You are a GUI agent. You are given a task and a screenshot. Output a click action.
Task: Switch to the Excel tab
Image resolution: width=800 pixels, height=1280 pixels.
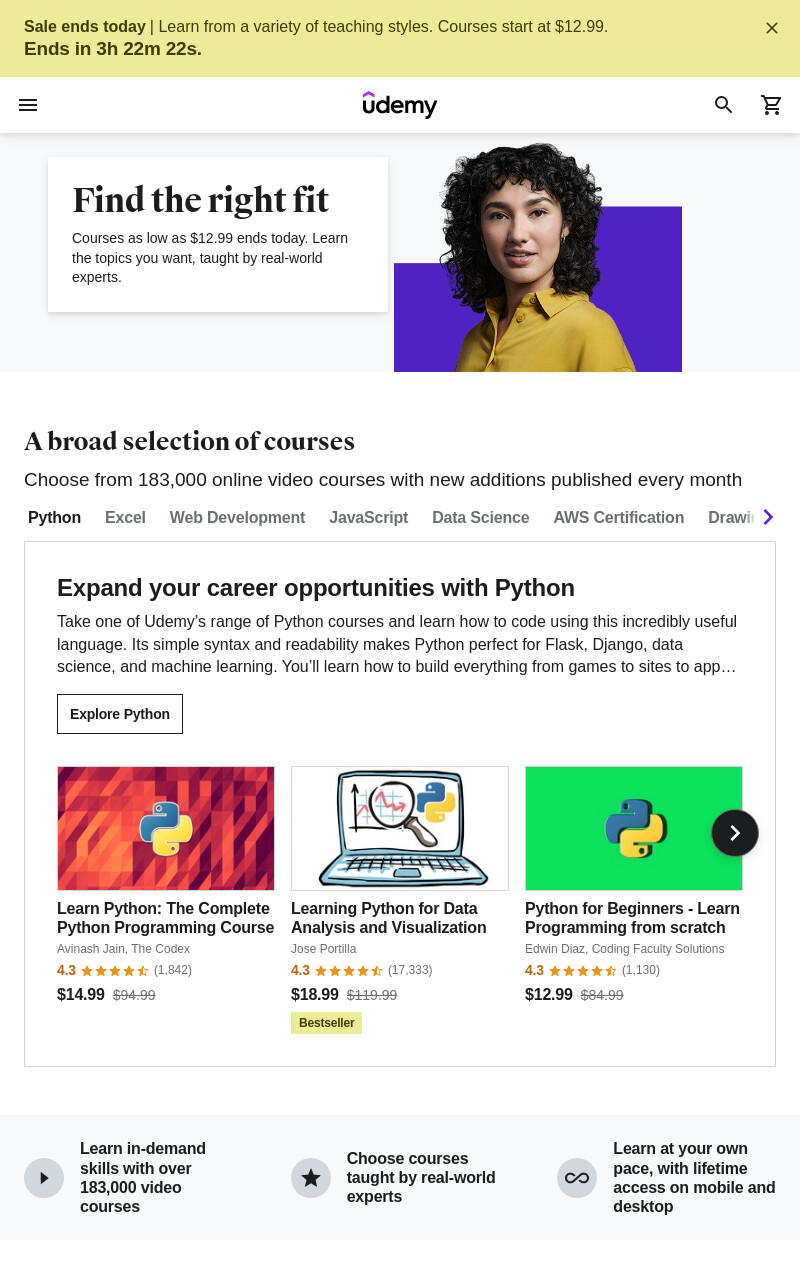coord(125,518)
